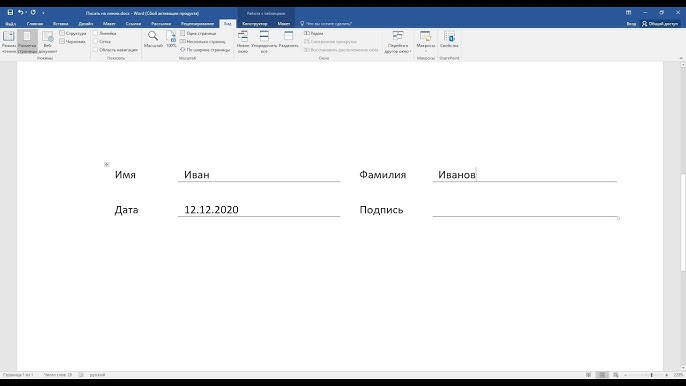Select the Режим чтения view
The image size is (686, 386).
pos(9,42)
